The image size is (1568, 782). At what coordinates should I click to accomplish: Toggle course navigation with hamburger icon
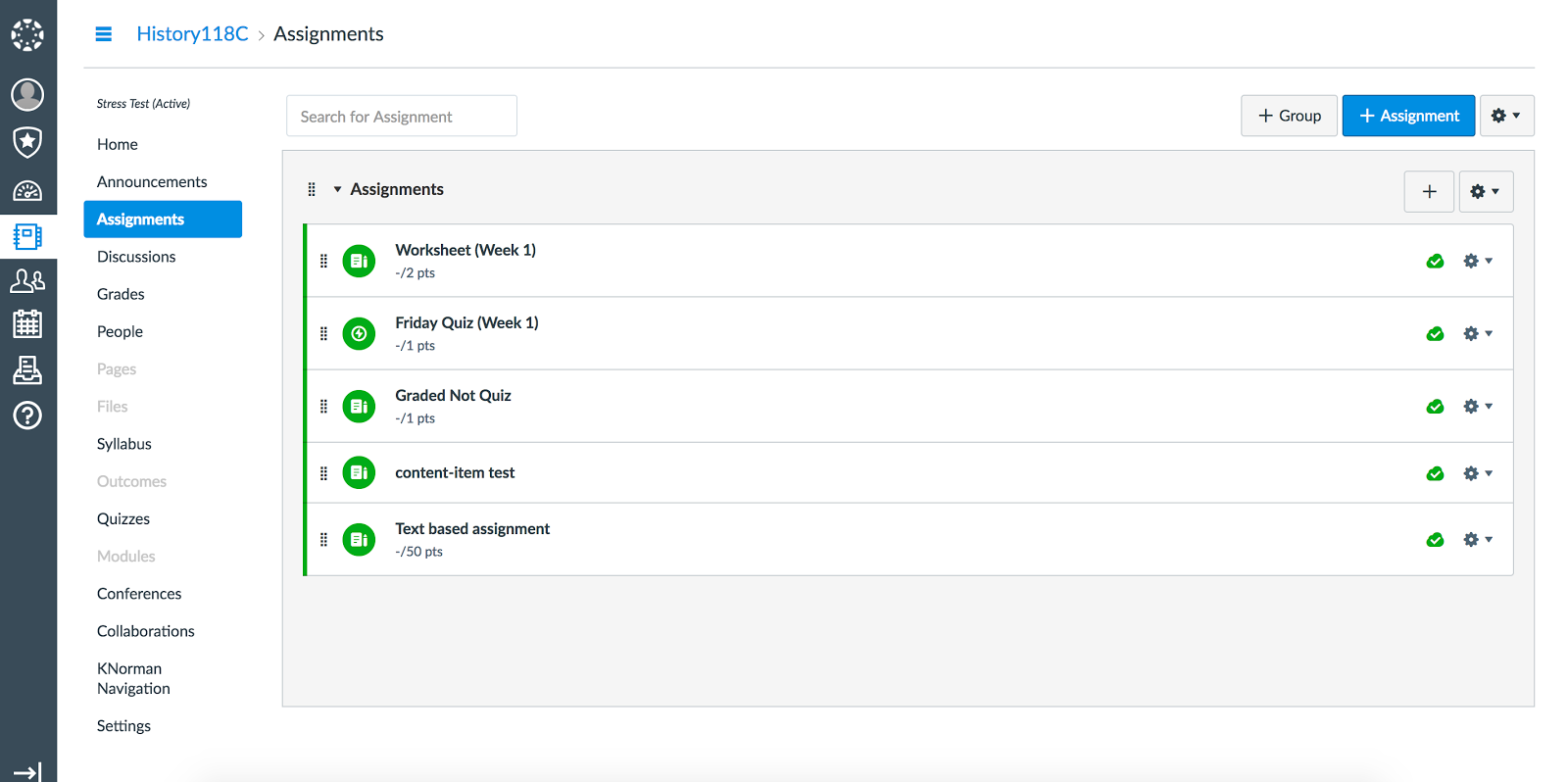103,34
